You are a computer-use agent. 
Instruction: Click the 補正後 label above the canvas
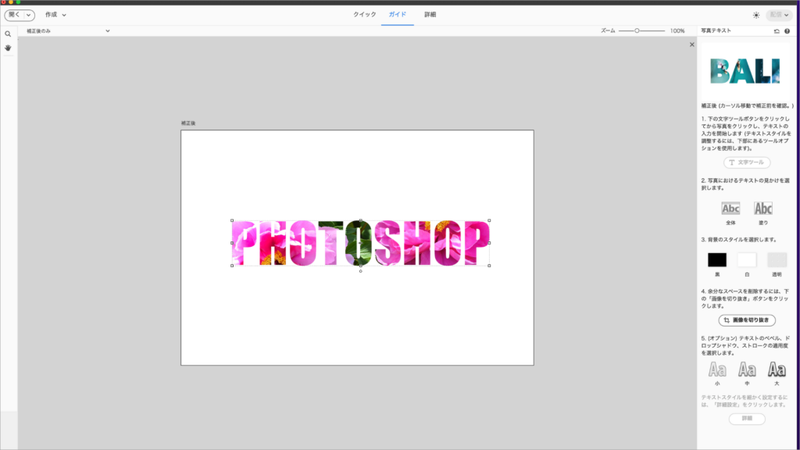point(188,123)
